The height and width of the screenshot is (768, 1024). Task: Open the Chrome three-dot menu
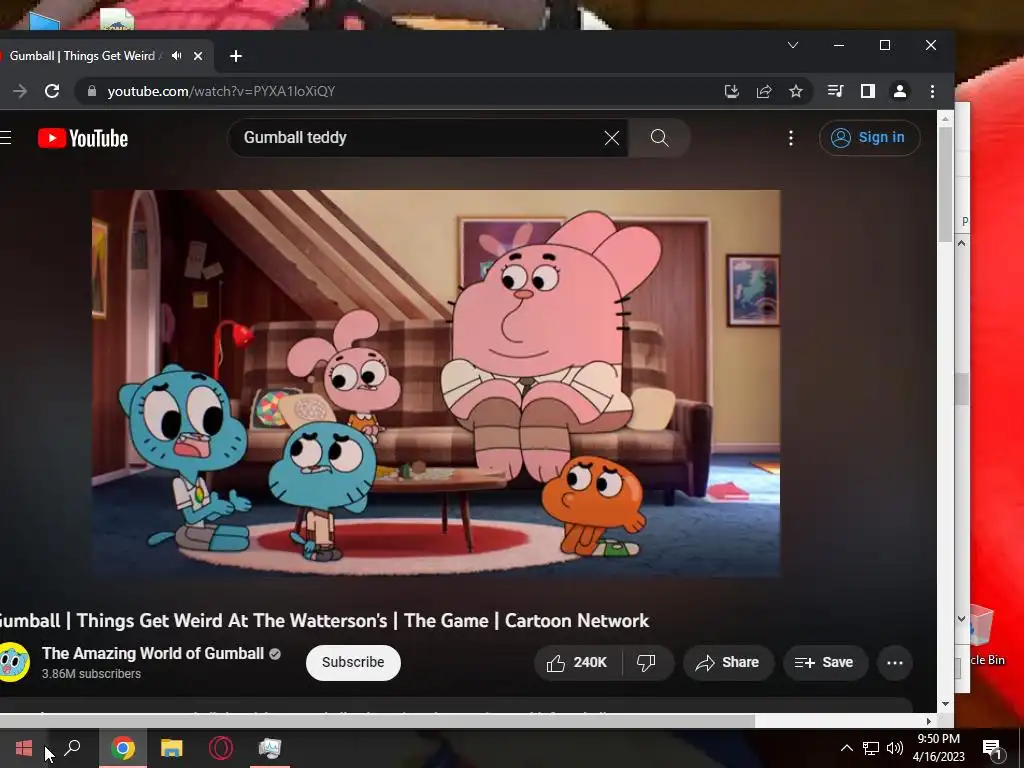(932, 91)
